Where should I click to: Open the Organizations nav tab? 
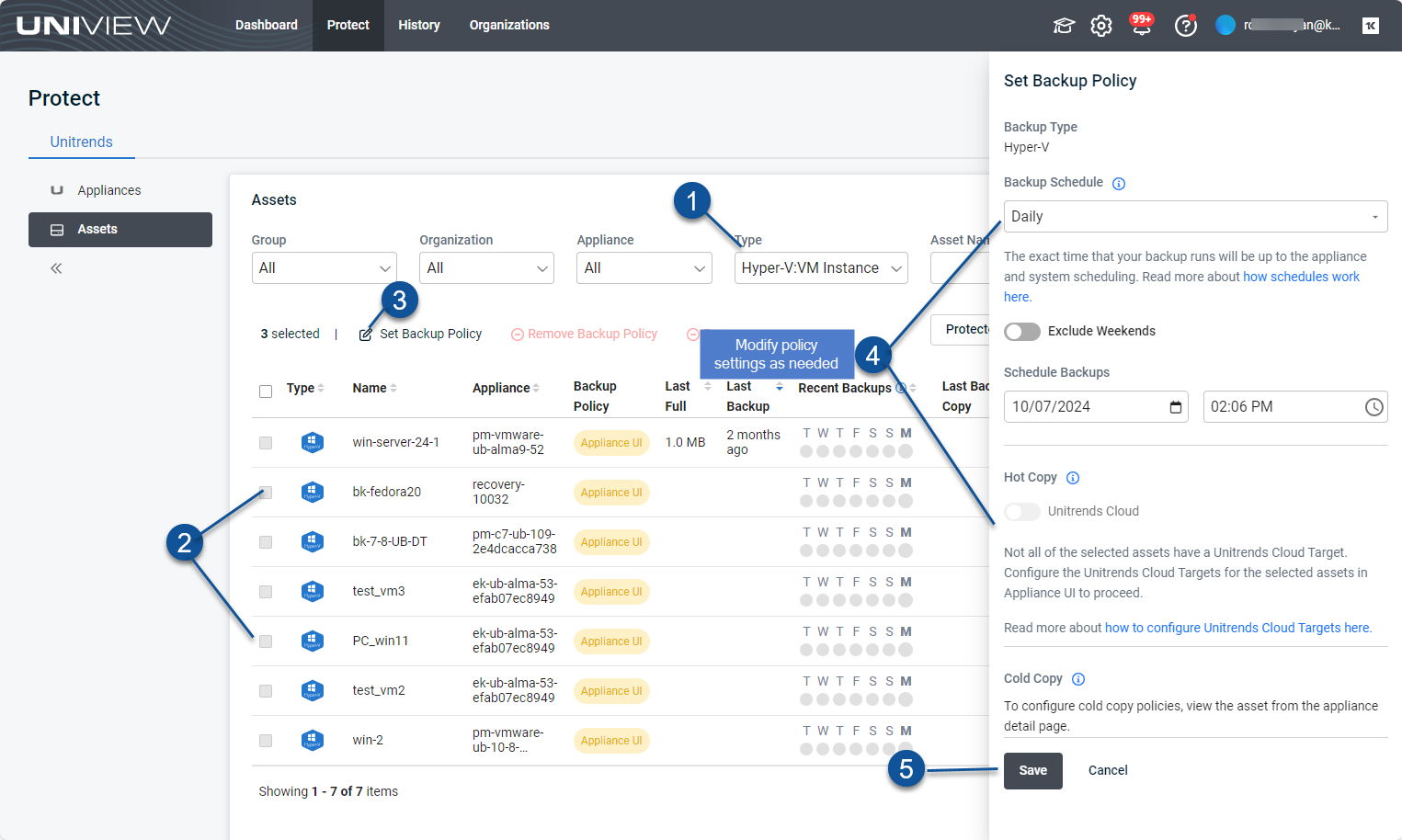coord(509,26)
